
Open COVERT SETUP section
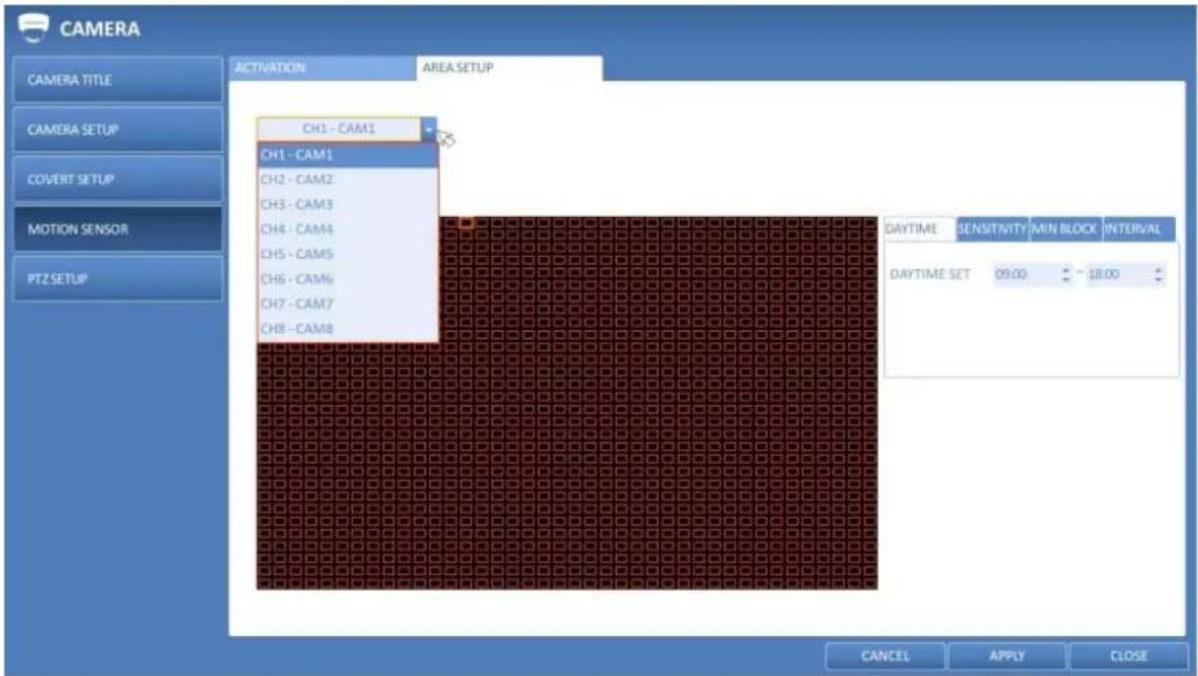tap(118, 179)
